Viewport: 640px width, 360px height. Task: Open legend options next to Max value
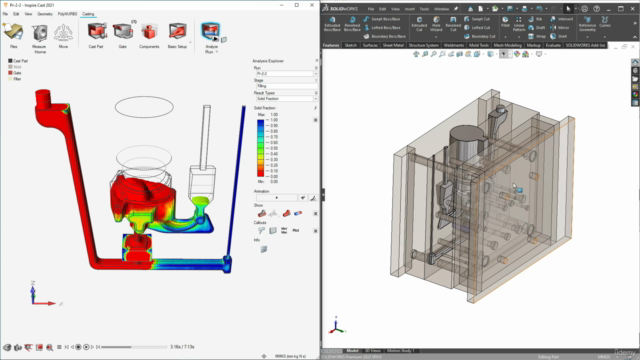[x=316, y=120]
